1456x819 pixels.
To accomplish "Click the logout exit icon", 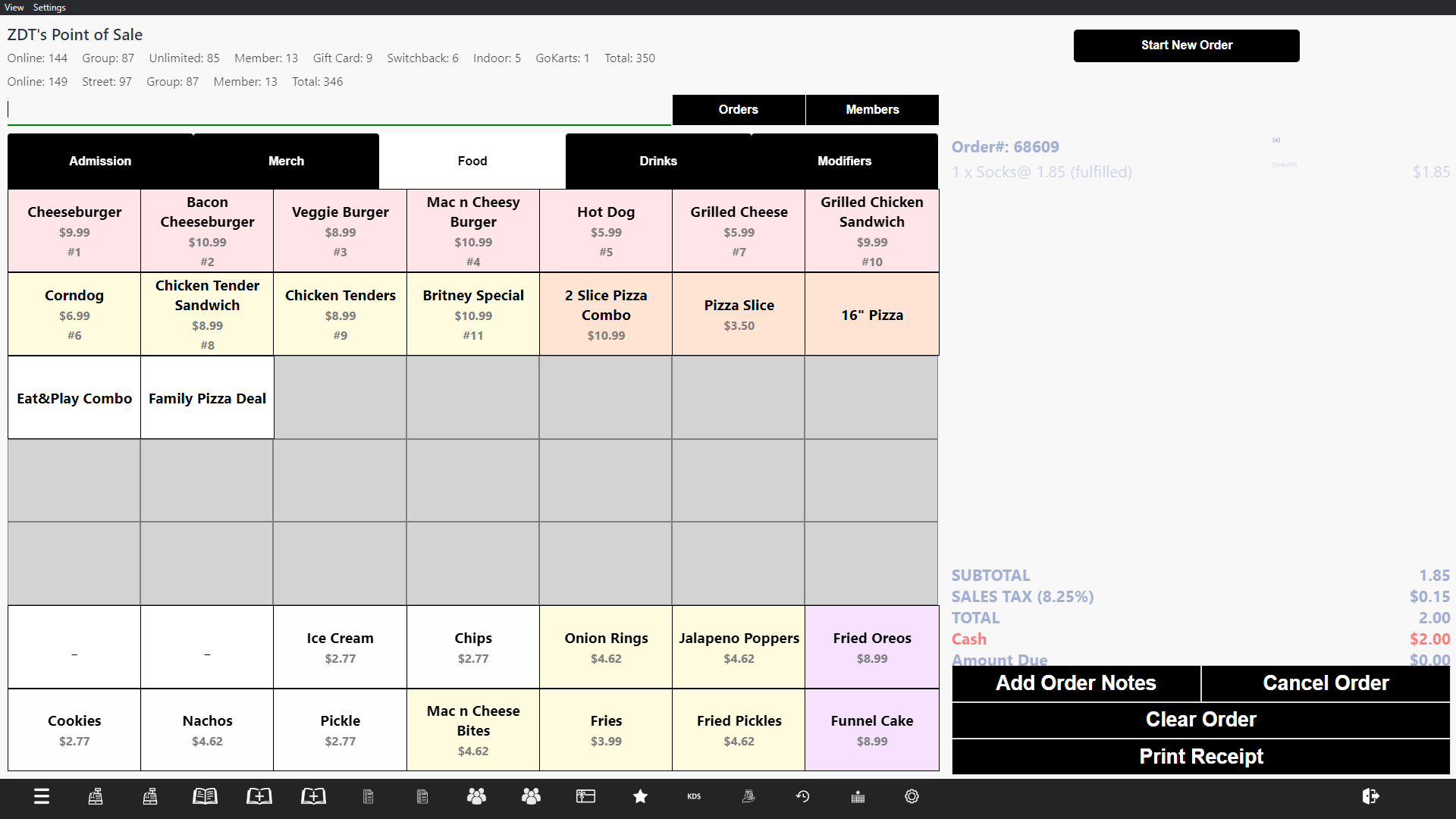I will pos(1370,796).
